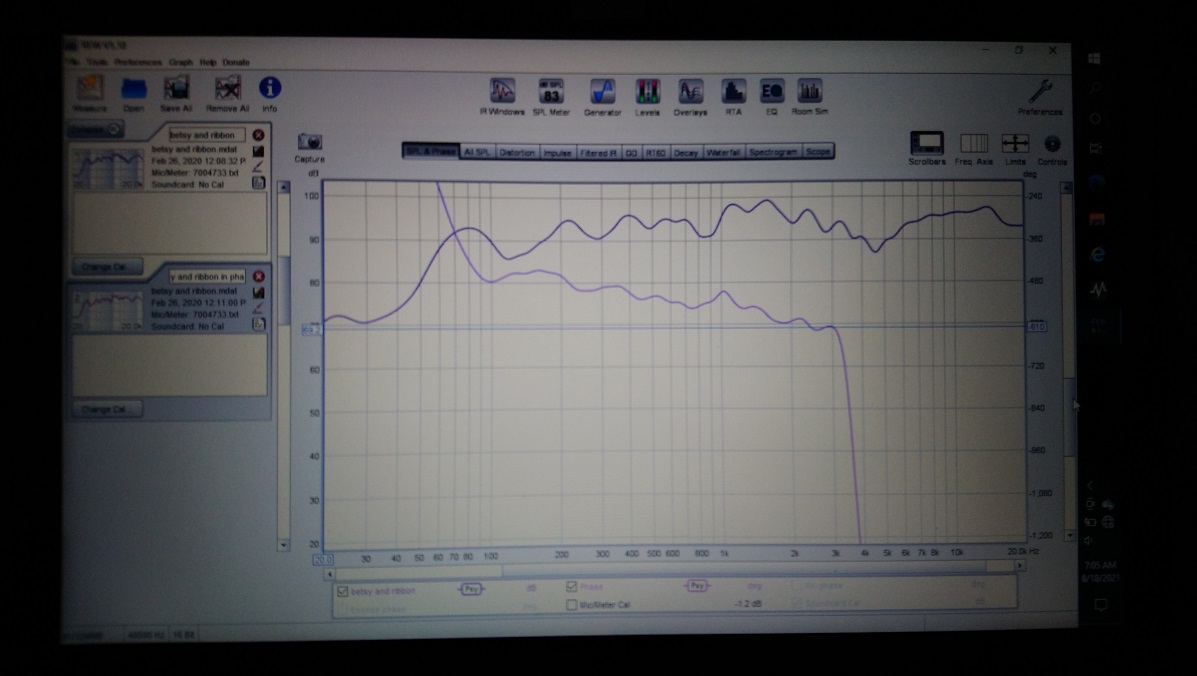Start a new sweep with Measure
Viewport: 1197px width, 676px height.
(89, 94)
